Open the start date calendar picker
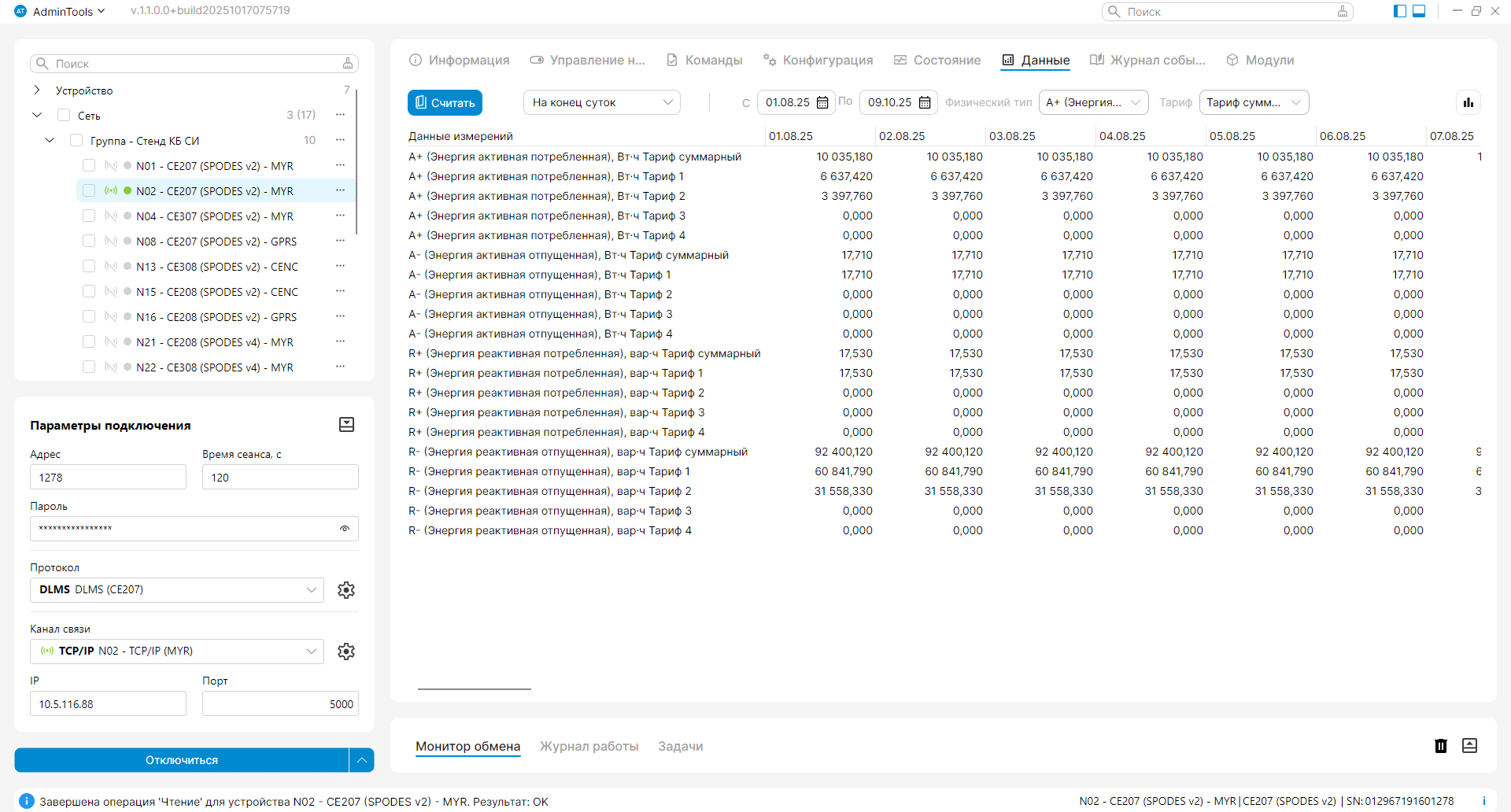The width and height of the screenshot is (1511, 812). point(822,102)
